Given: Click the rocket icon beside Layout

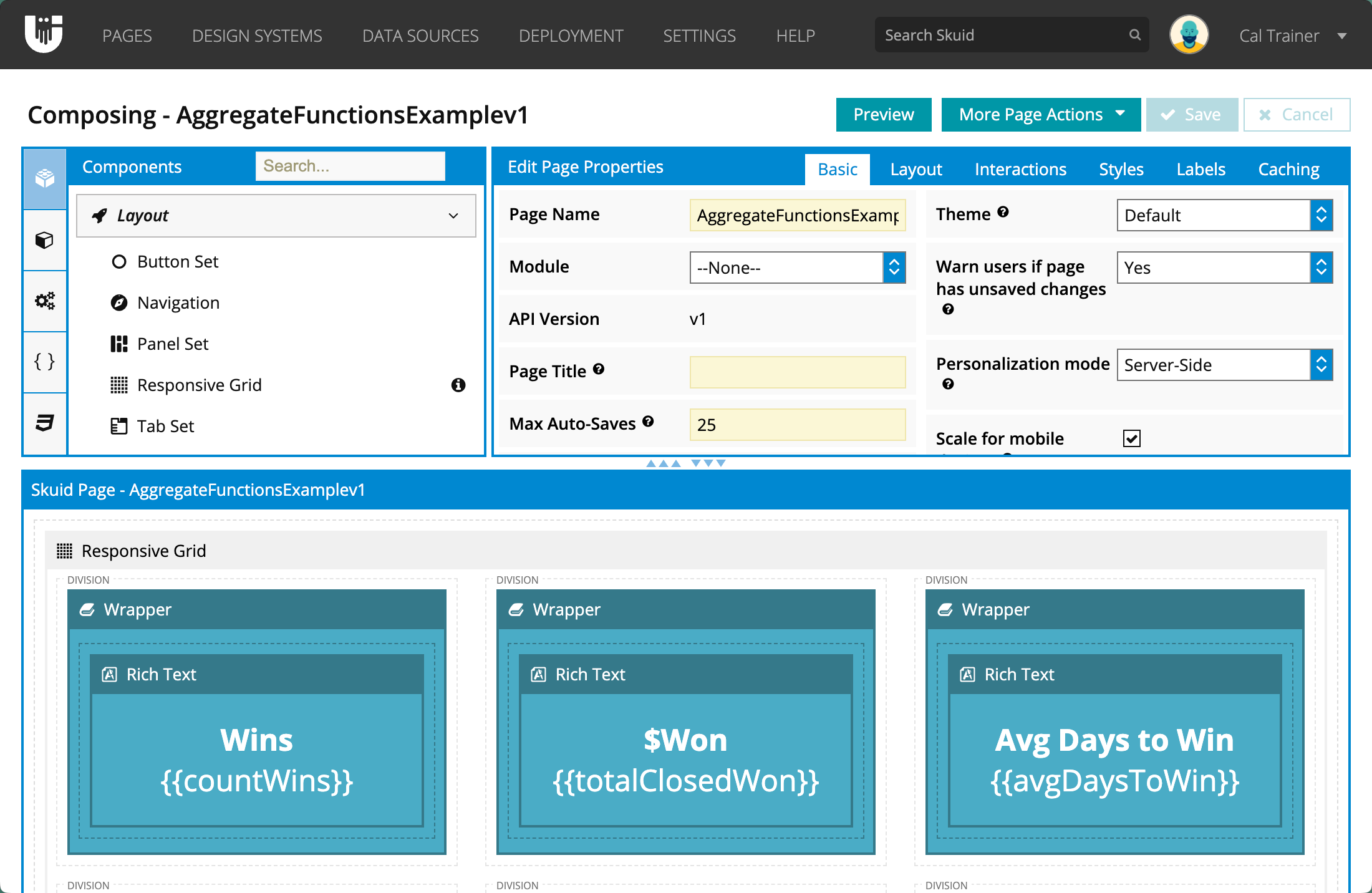Looking at the screenshot, I should [100, 216].
